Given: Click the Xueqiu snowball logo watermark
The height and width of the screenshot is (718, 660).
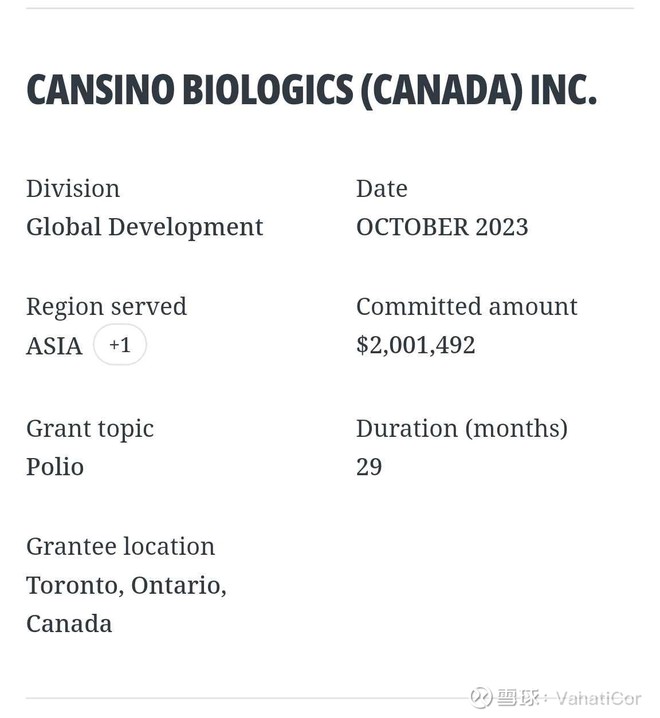Looking at the screenshot, I should tap(482, 697).
